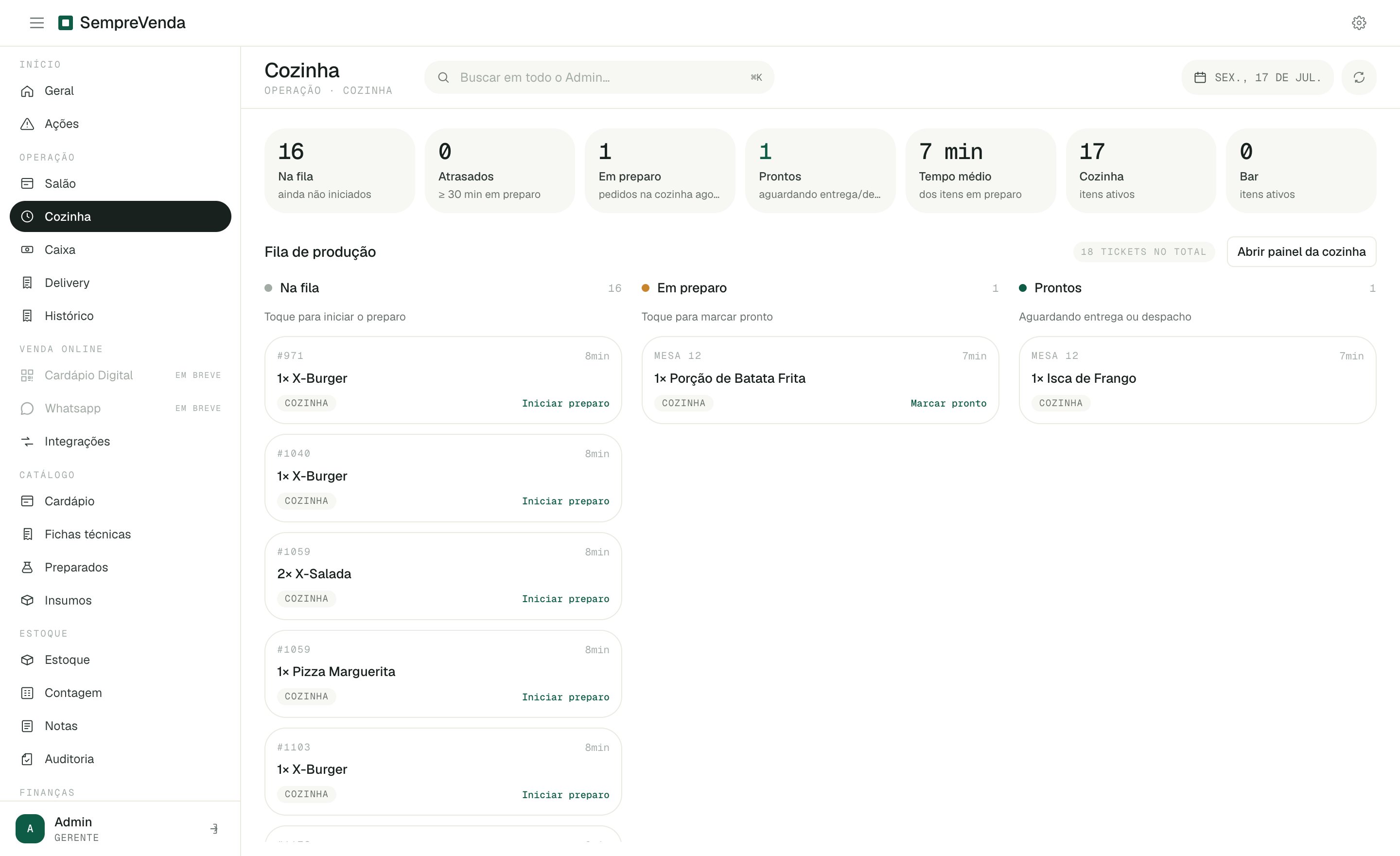
Task: Click the Delivery receipt icon
Action: coord(27,283)
